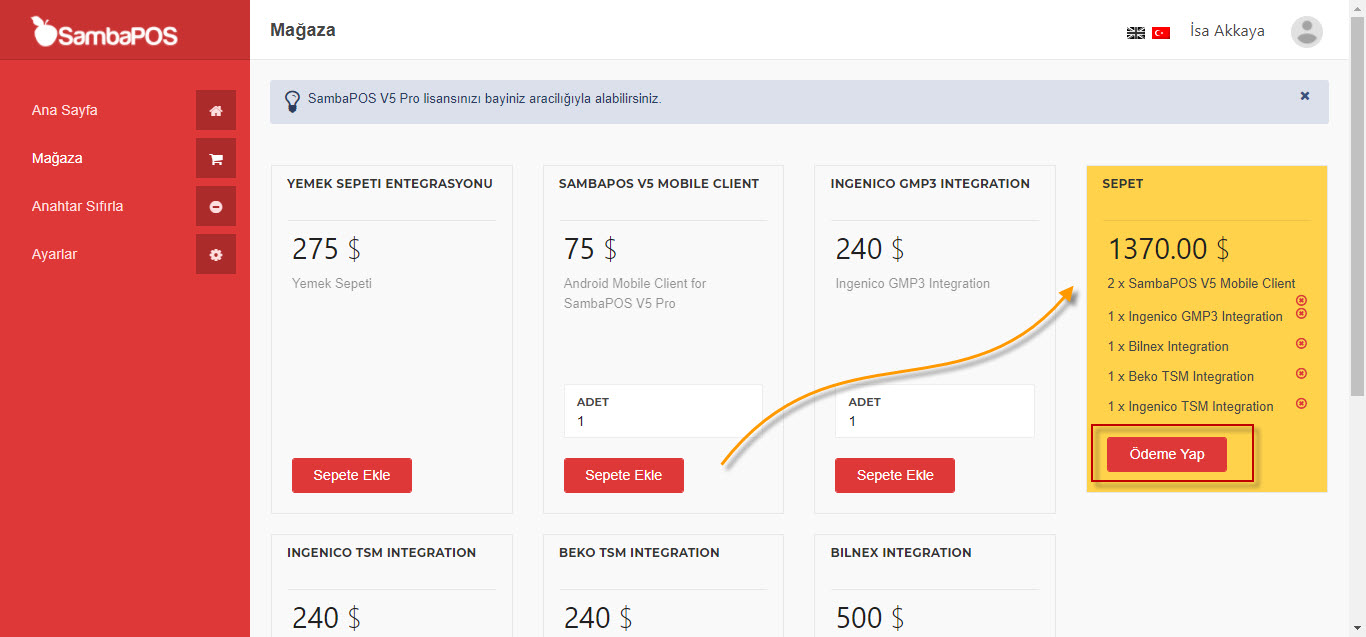This screenshot has height=637, width=1366.
Task: Add Ingenico GMP3 Integration to the cart
Action: click(x=895, y=475)
